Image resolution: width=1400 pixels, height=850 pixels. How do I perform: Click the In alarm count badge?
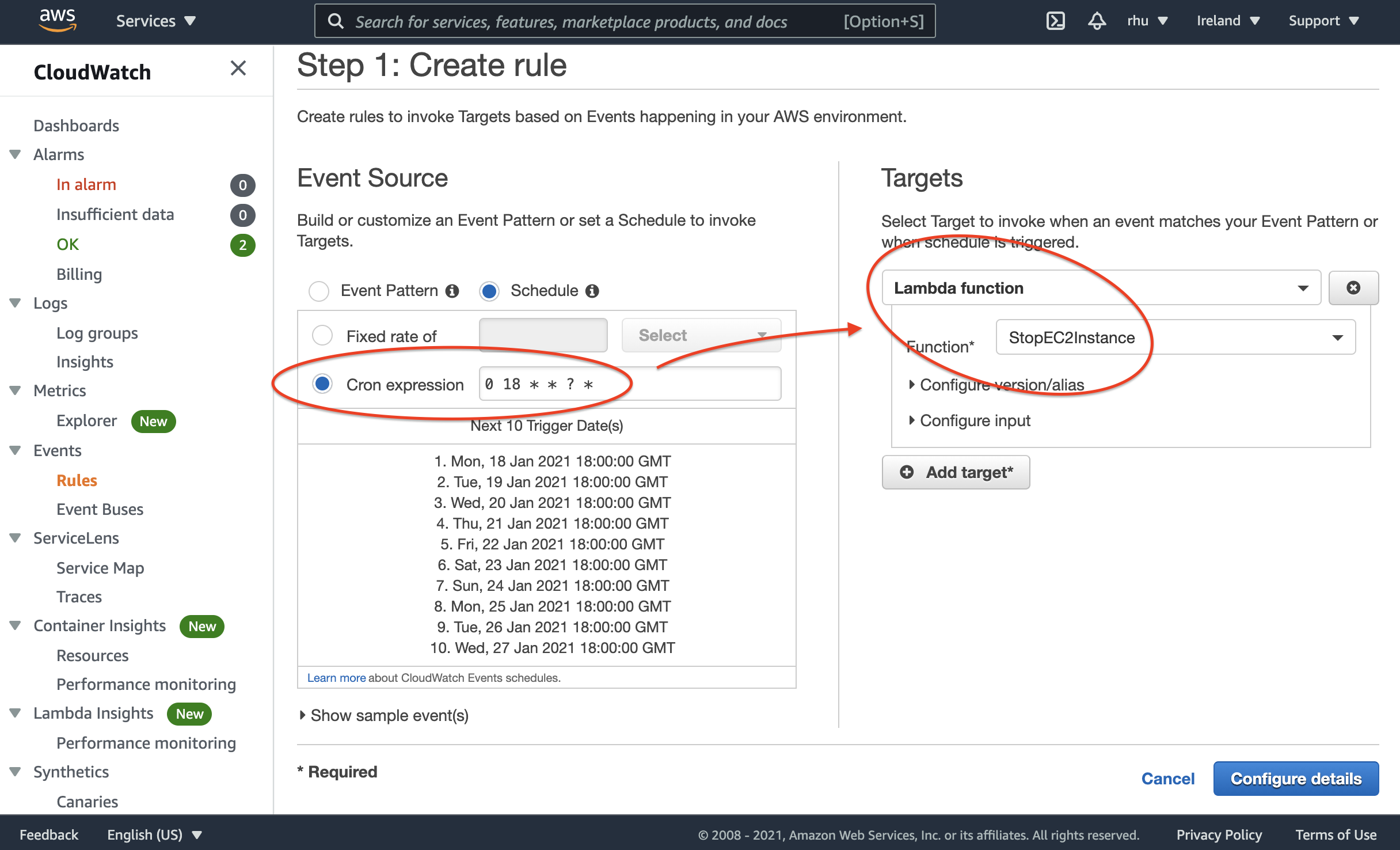click(243, 185)
